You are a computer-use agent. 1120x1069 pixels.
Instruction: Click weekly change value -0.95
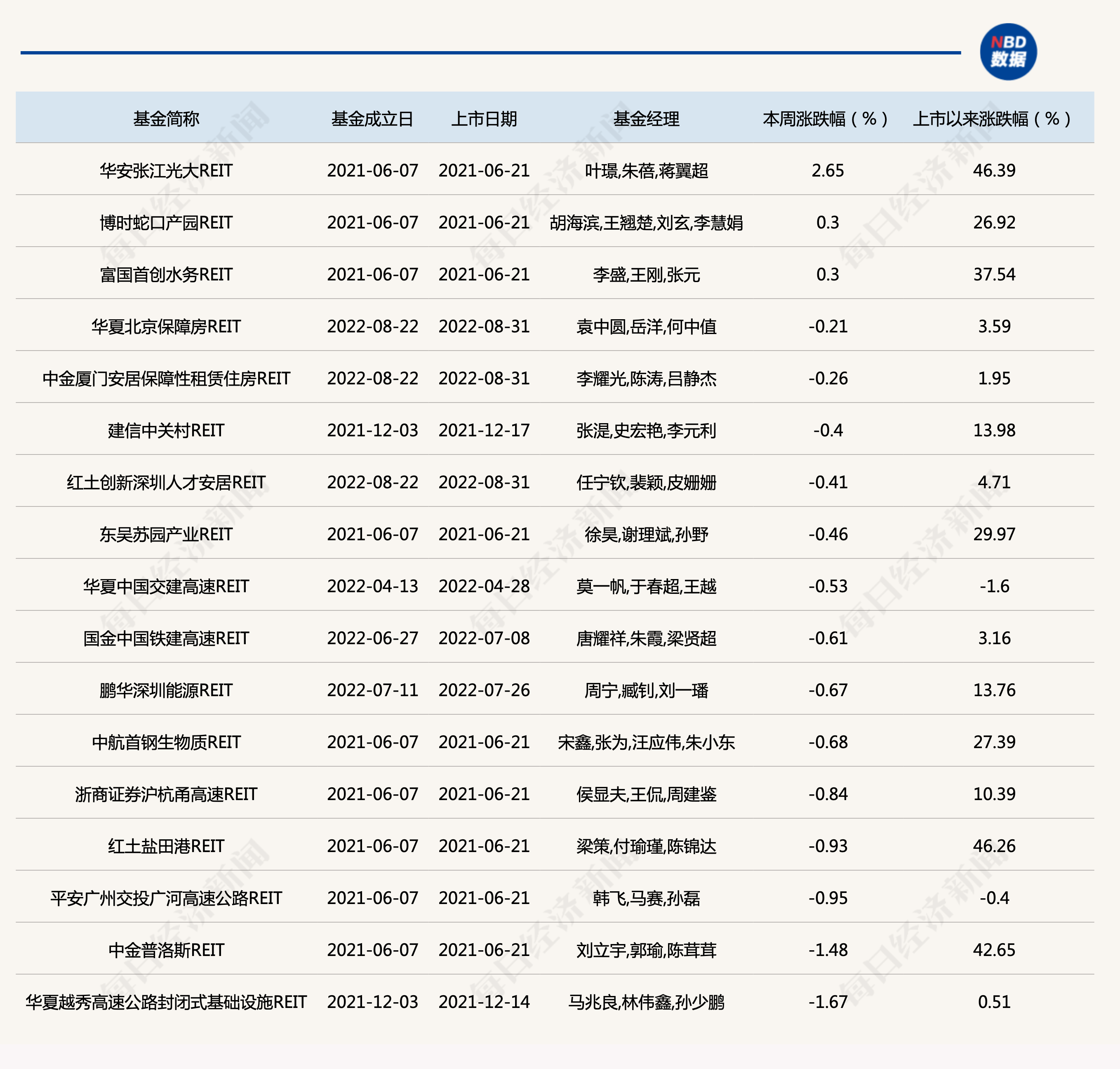pyautogui.click(x=828, y=898)
